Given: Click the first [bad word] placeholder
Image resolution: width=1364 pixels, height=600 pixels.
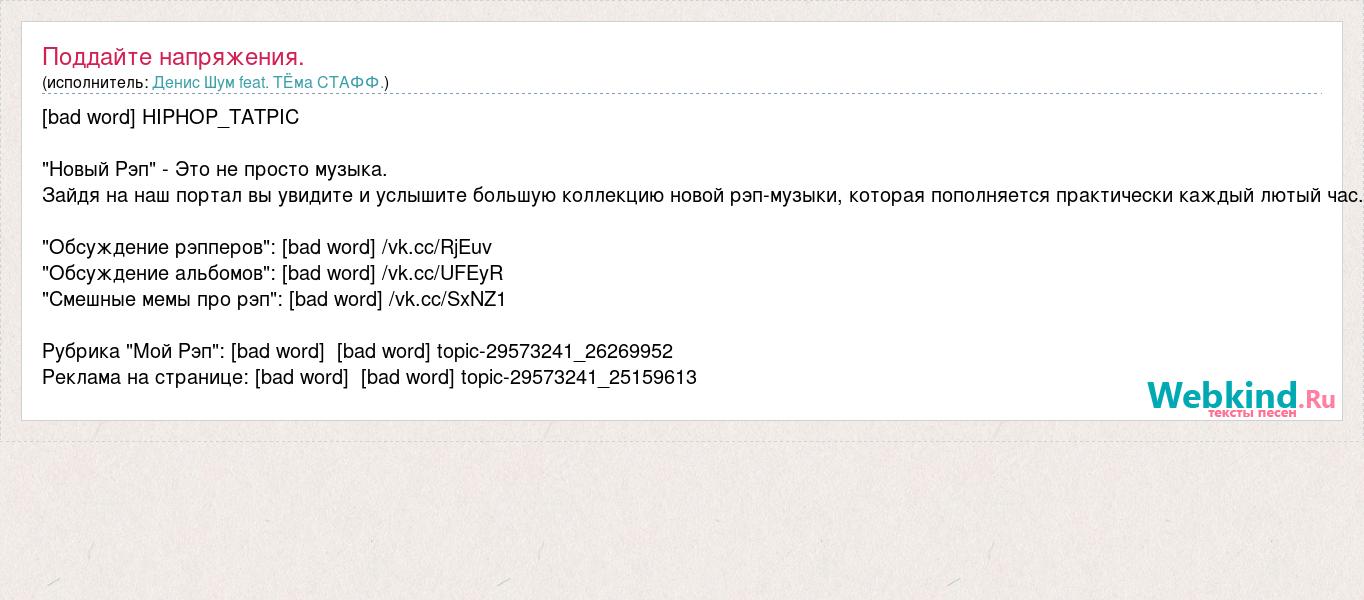Looking at the screenshot, I should 89,117.
